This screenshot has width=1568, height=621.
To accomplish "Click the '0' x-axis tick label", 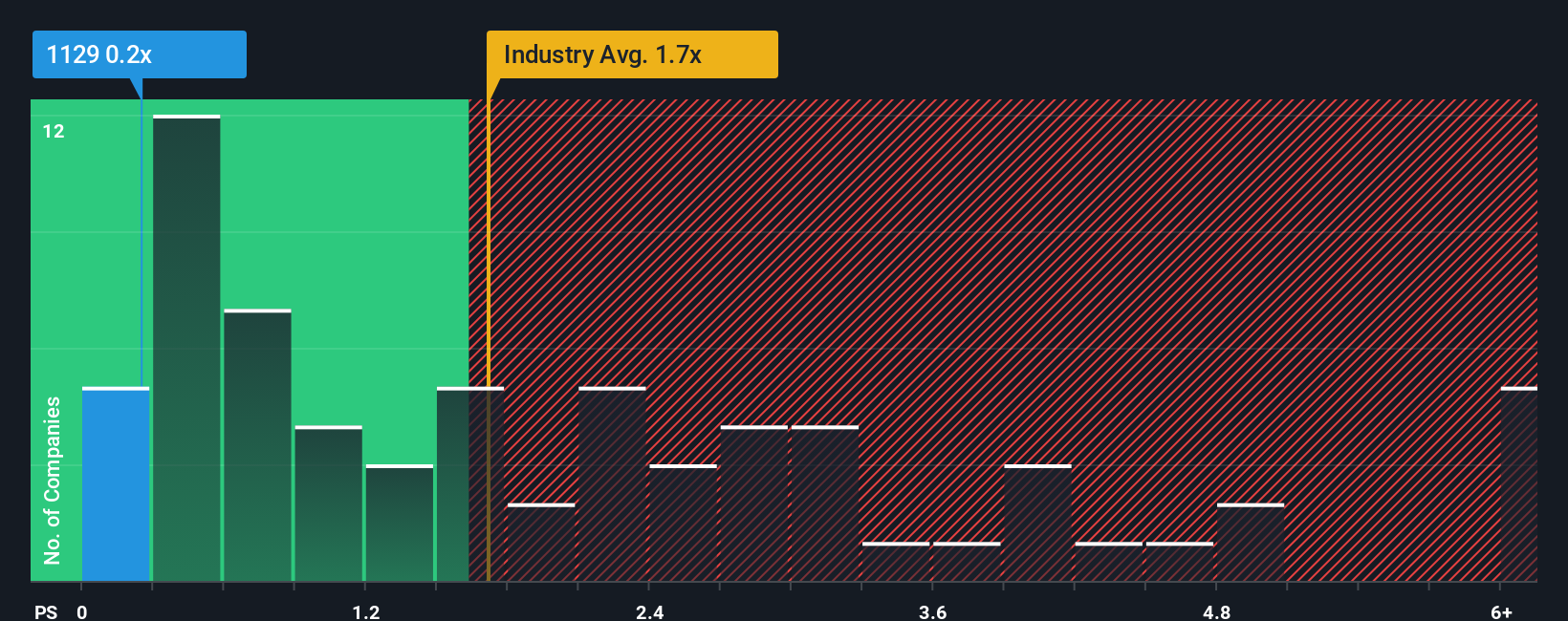I will click(82, 612).
